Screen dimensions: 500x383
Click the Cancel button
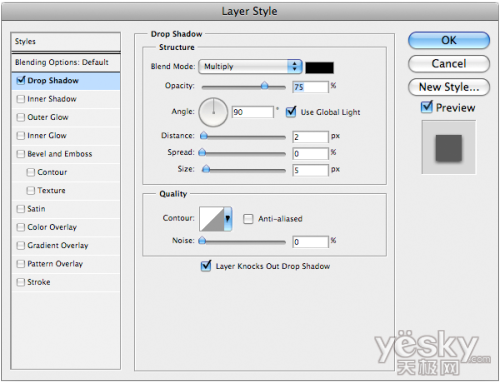click(x=449, y=64)
